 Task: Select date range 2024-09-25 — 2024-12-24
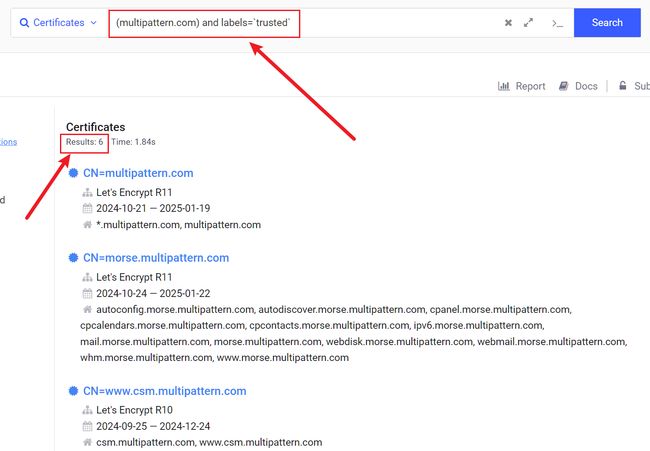tap(153, 426)
